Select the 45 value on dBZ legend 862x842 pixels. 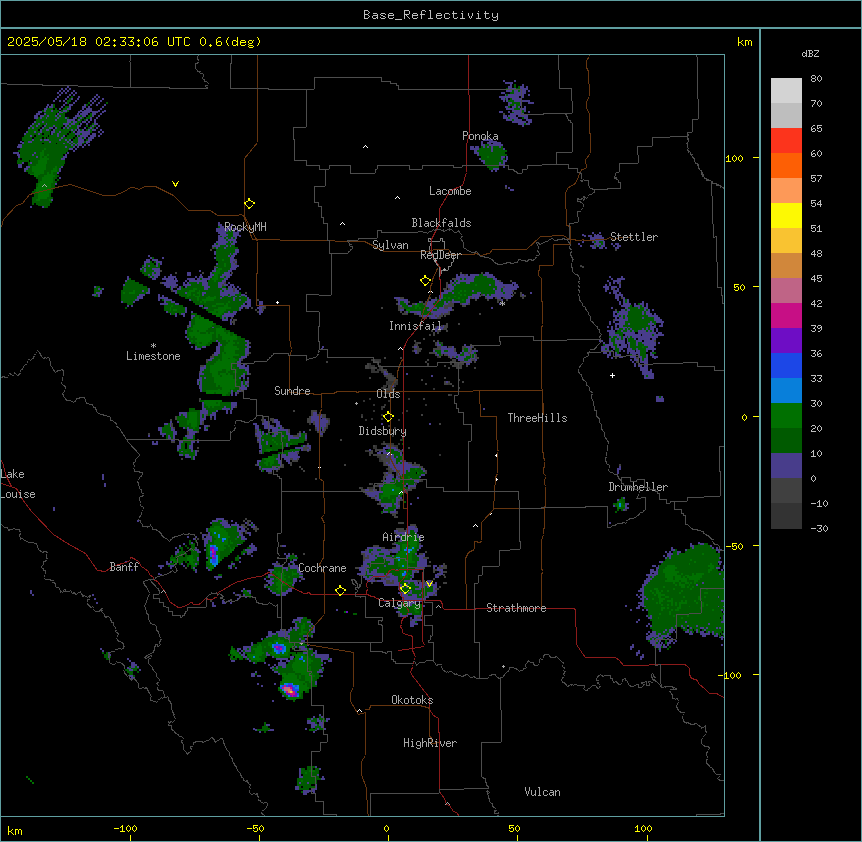[816, 279]
